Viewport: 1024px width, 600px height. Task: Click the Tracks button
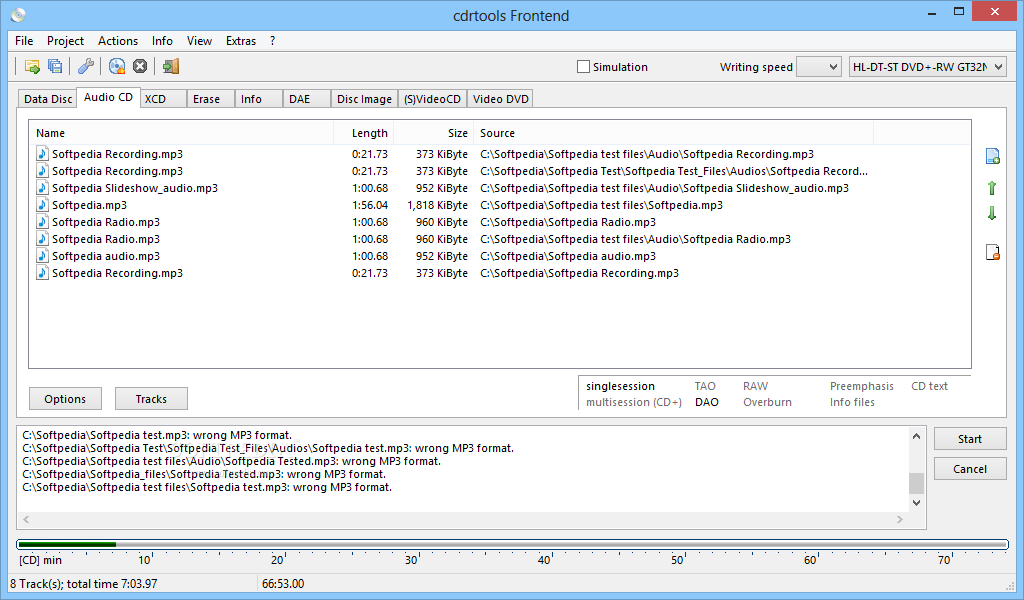tap(152, 399)
